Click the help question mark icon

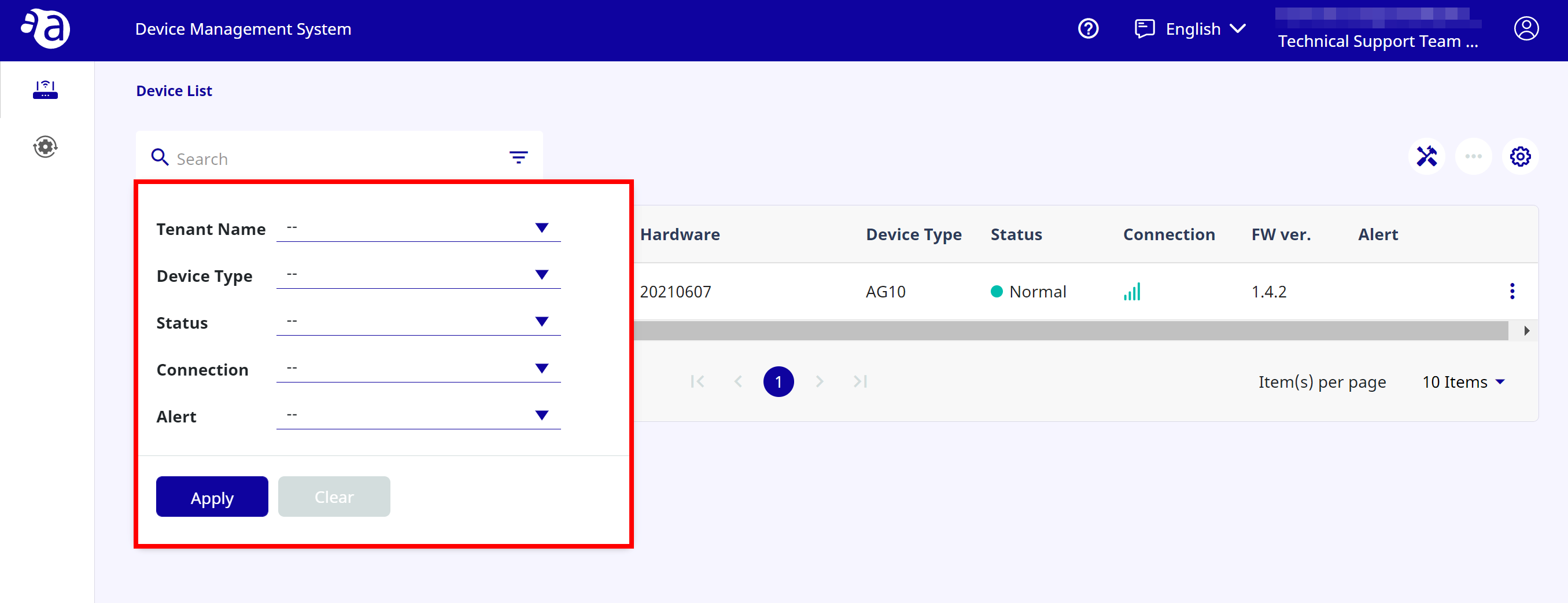click(1088, 28)
